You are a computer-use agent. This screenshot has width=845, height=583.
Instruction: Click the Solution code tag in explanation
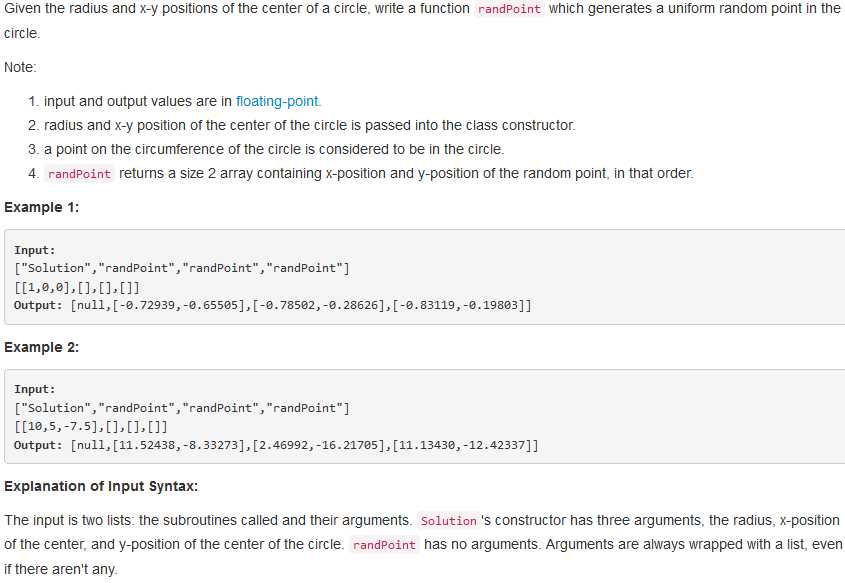(448, 521)
